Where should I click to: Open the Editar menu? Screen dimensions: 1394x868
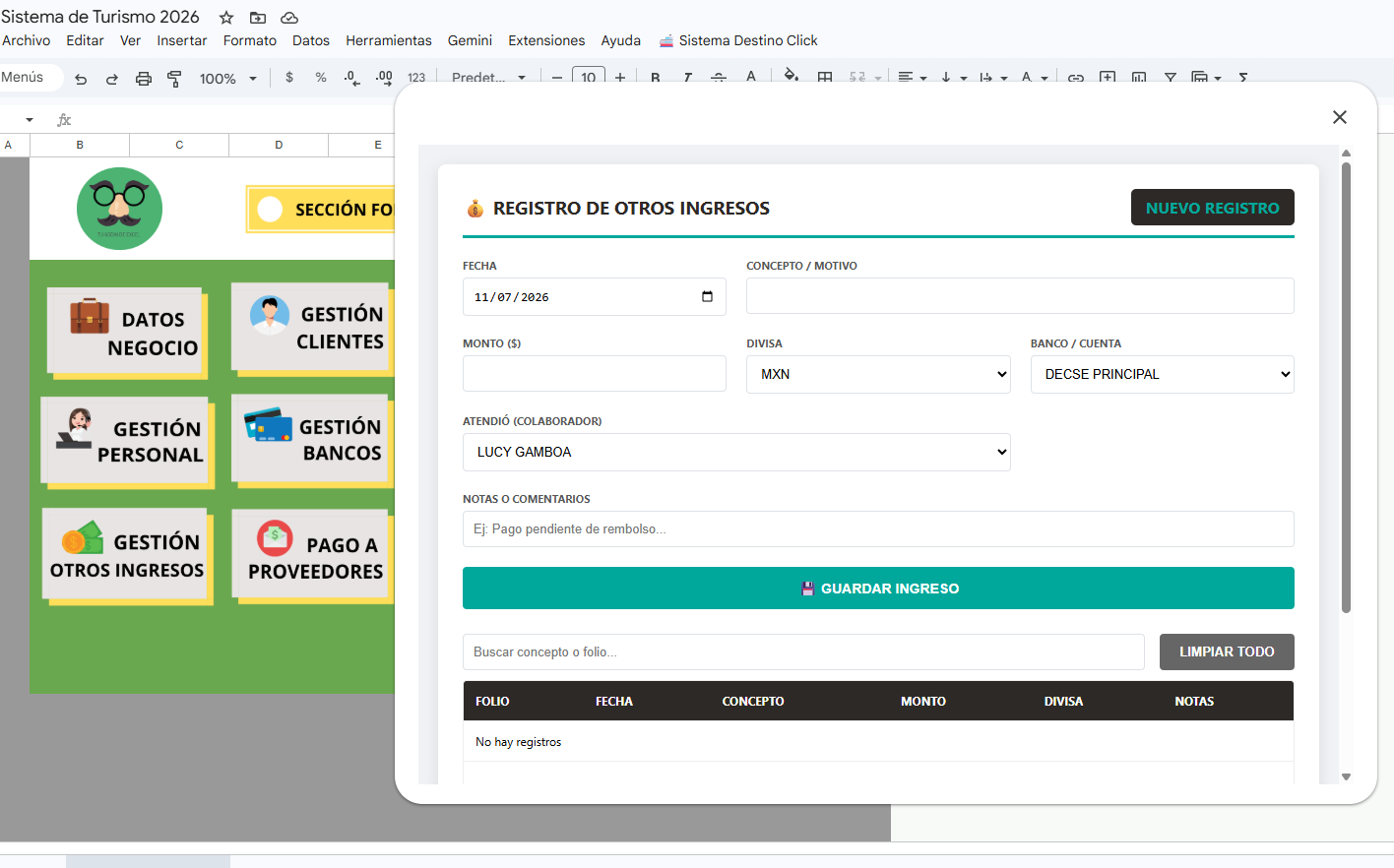tap(85, 40)
